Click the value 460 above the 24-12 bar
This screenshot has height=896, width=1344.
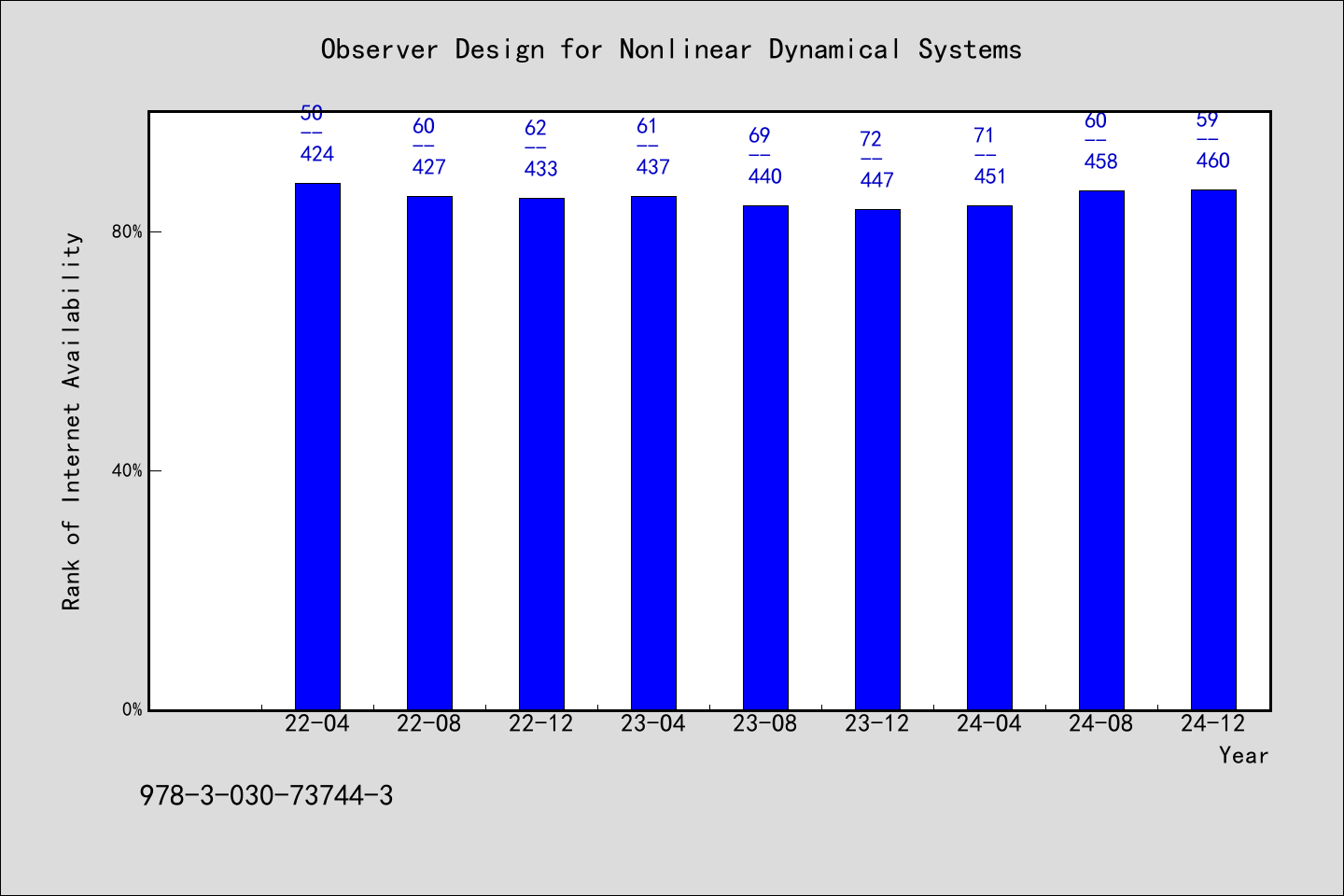pos(1213,161)
